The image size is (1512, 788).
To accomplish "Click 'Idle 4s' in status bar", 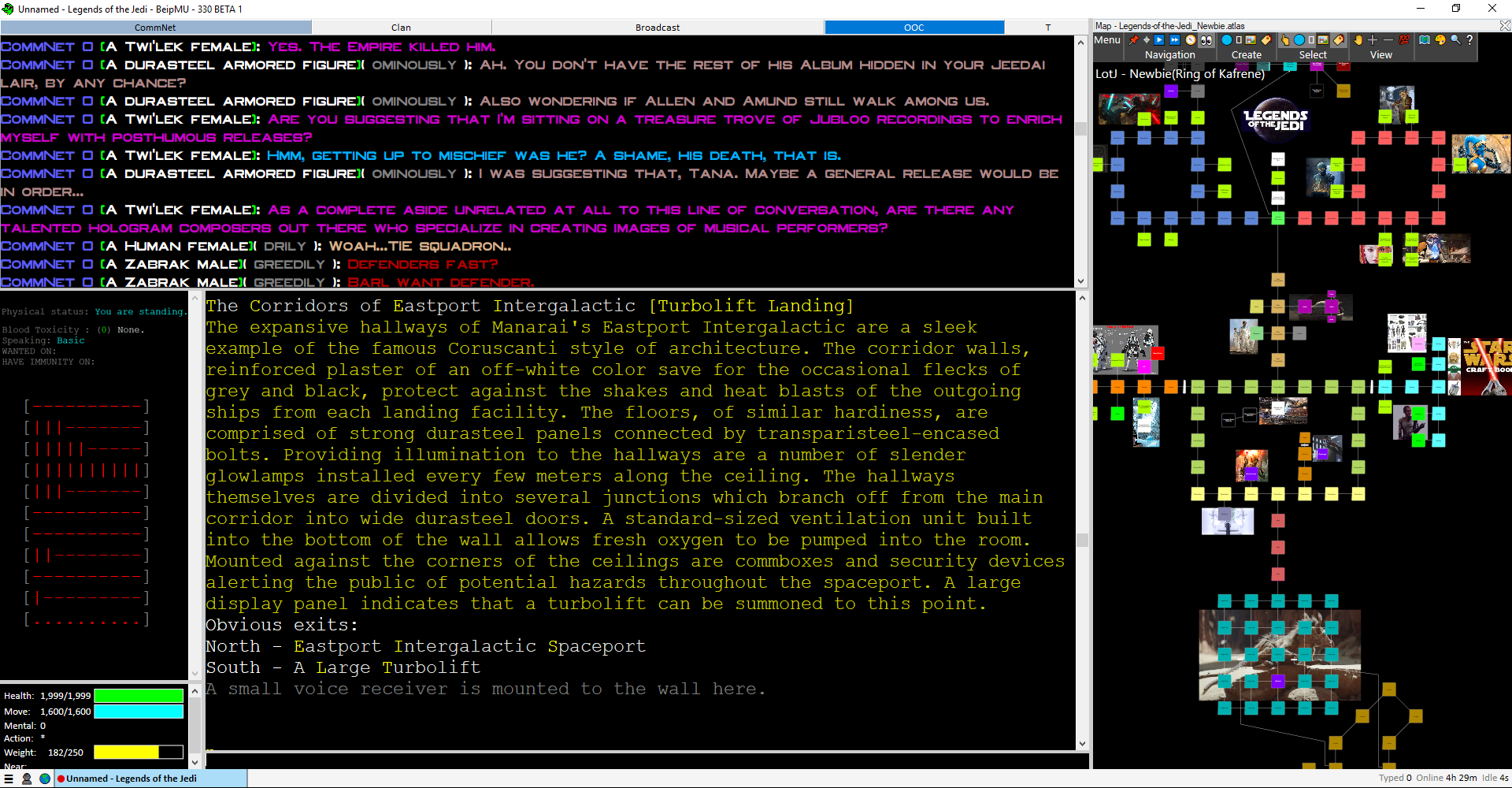I will click(1495, 779).
